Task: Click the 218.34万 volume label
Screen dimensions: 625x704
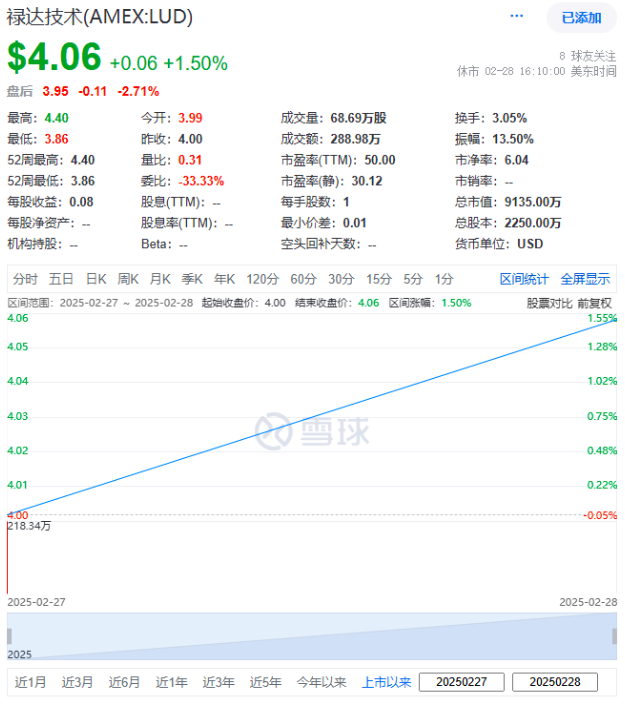Action: pyautogui.click(x=30, y=526)
